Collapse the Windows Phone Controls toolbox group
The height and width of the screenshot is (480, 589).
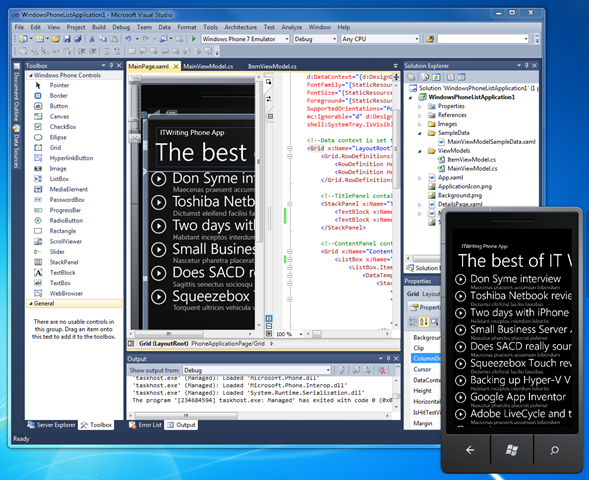pos(30,75)
